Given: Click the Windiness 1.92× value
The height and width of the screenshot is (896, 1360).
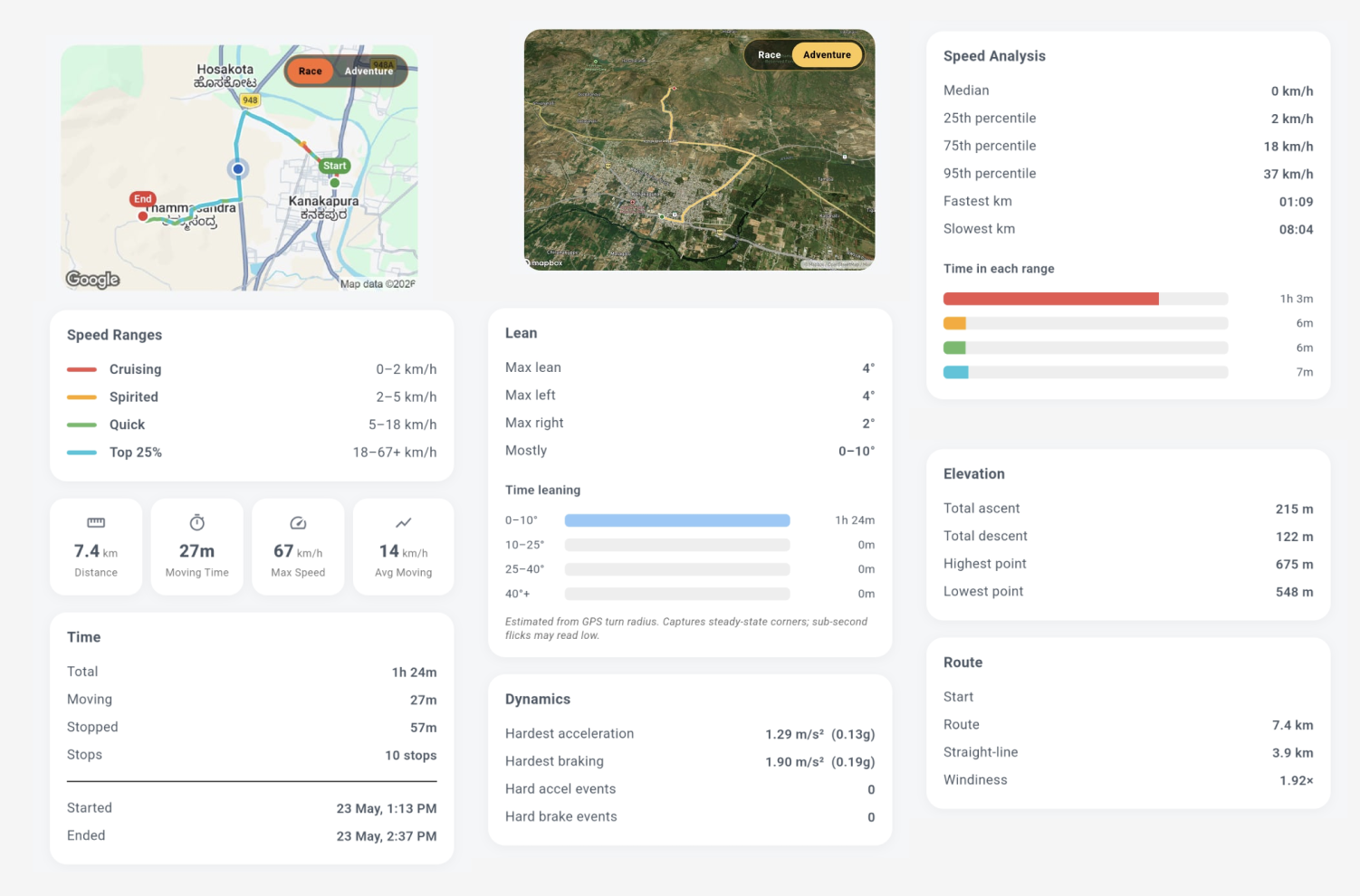Looking at the screenshot, I should click(x=1296, y=780).
